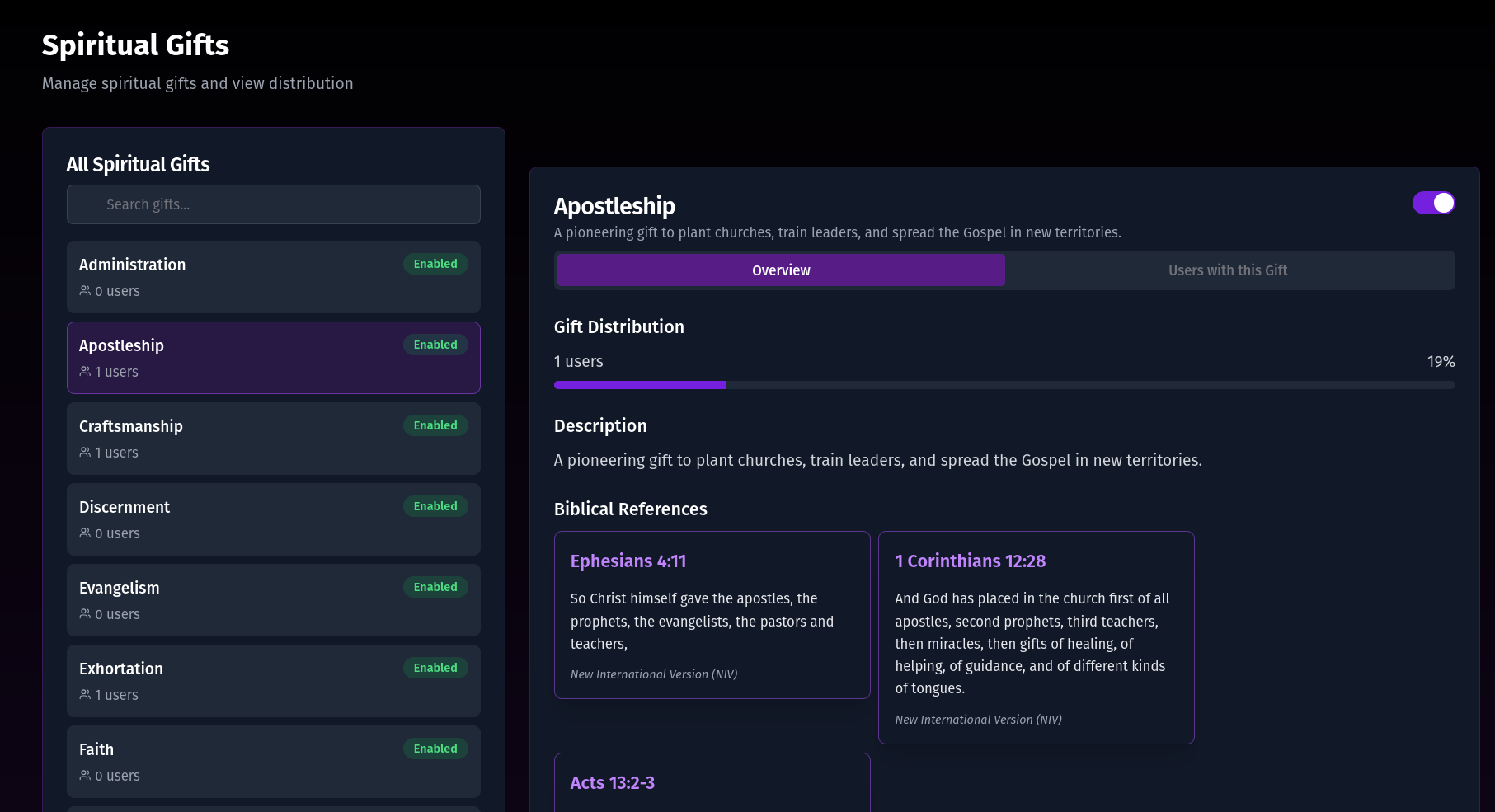This screenshot has width=1495, height=812.
Task: Click the users icon under Administration
Action: pyautogui.click(x=85, y=291)
